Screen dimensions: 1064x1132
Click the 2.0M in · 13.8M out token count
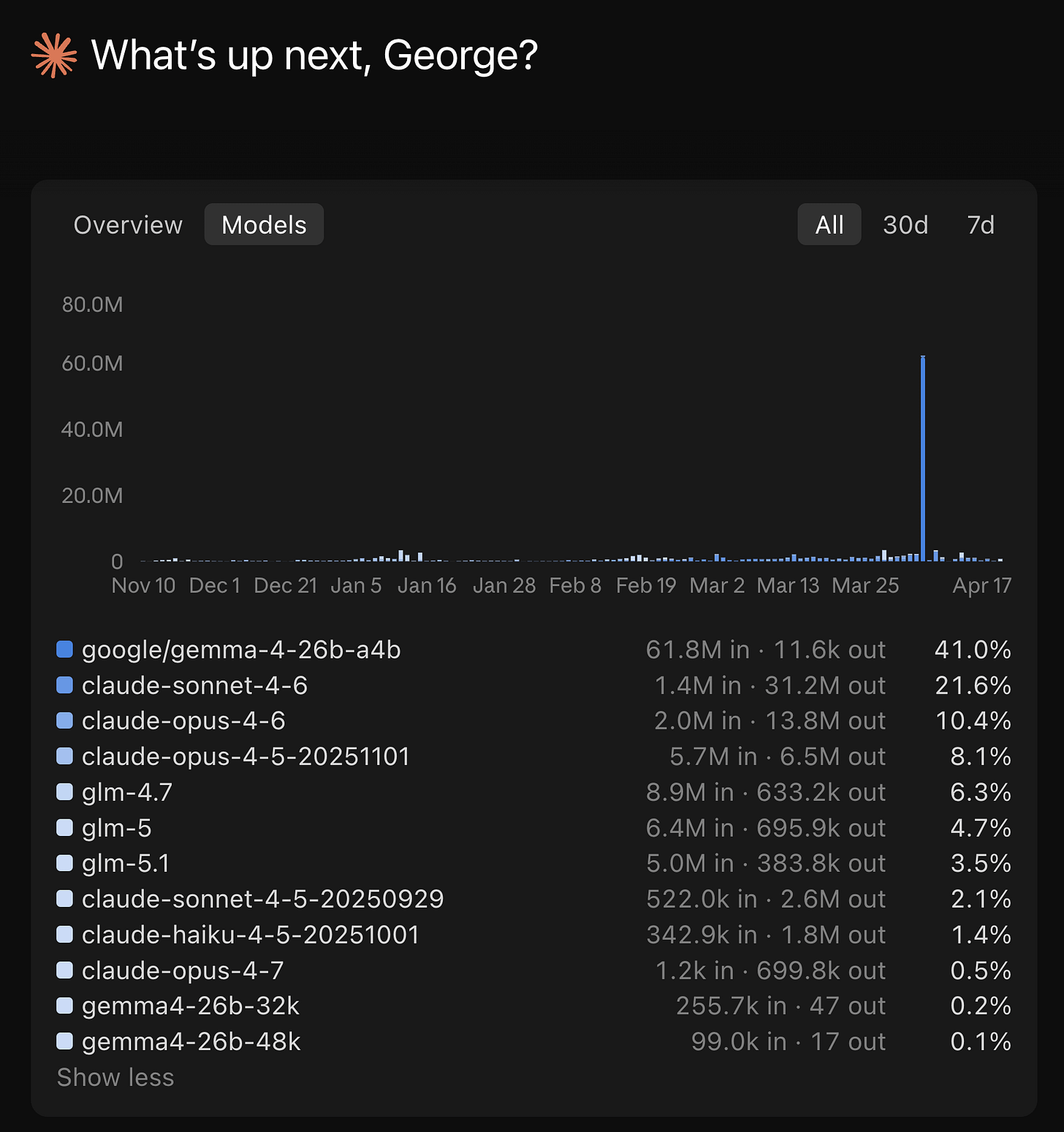pyautogui.click(x=770, y=721)
